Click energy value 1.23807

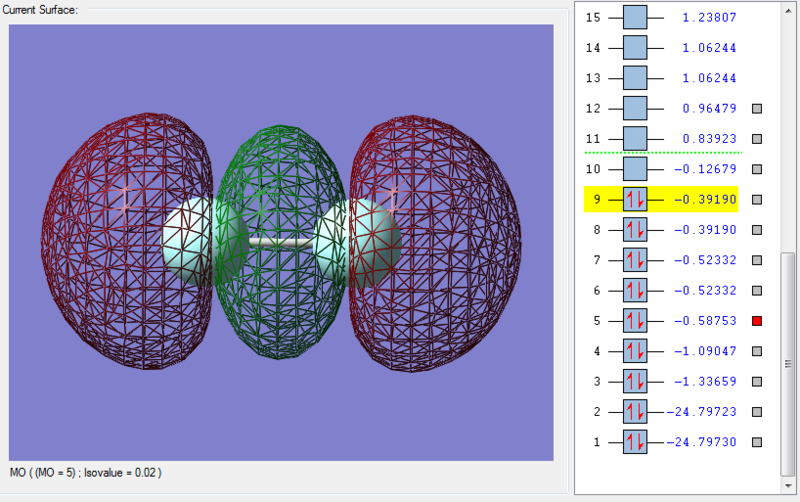point(710,17)
